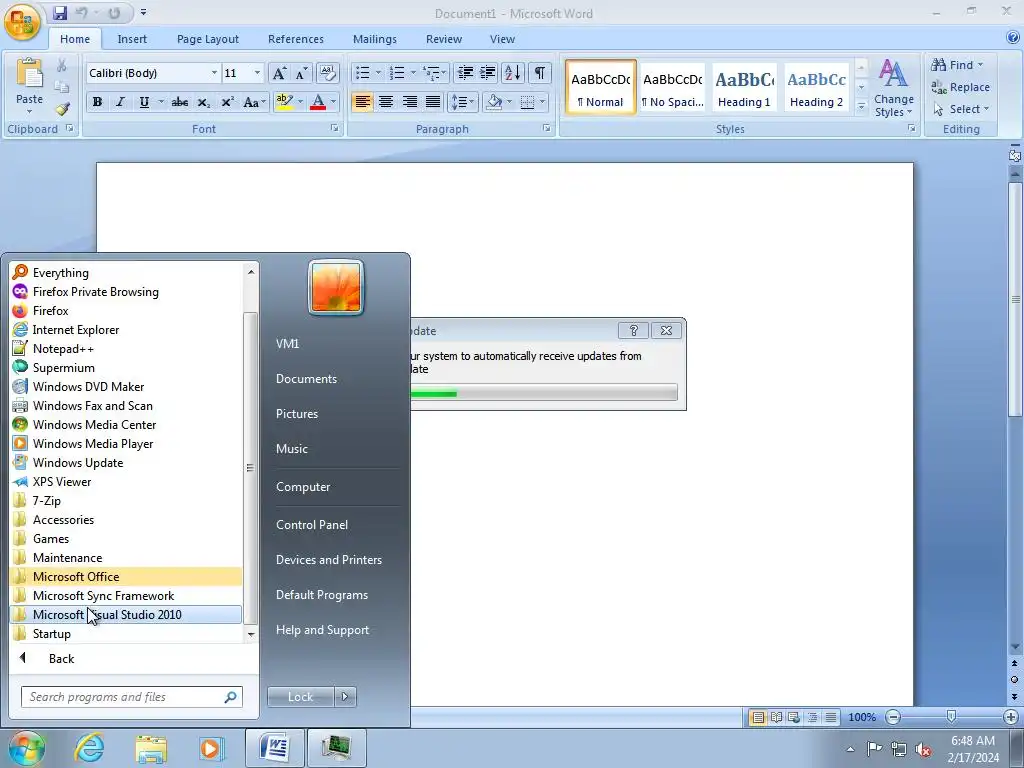
Task: Grow the font size
Action: [279, 73]
